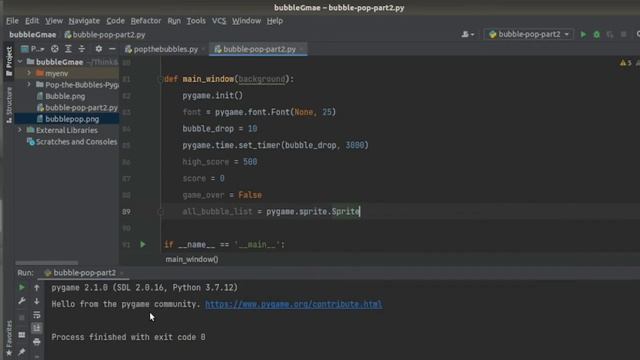The image size is (640, 360).
Task: Click the Stop square in Run panel
Action: click(22, 317)
